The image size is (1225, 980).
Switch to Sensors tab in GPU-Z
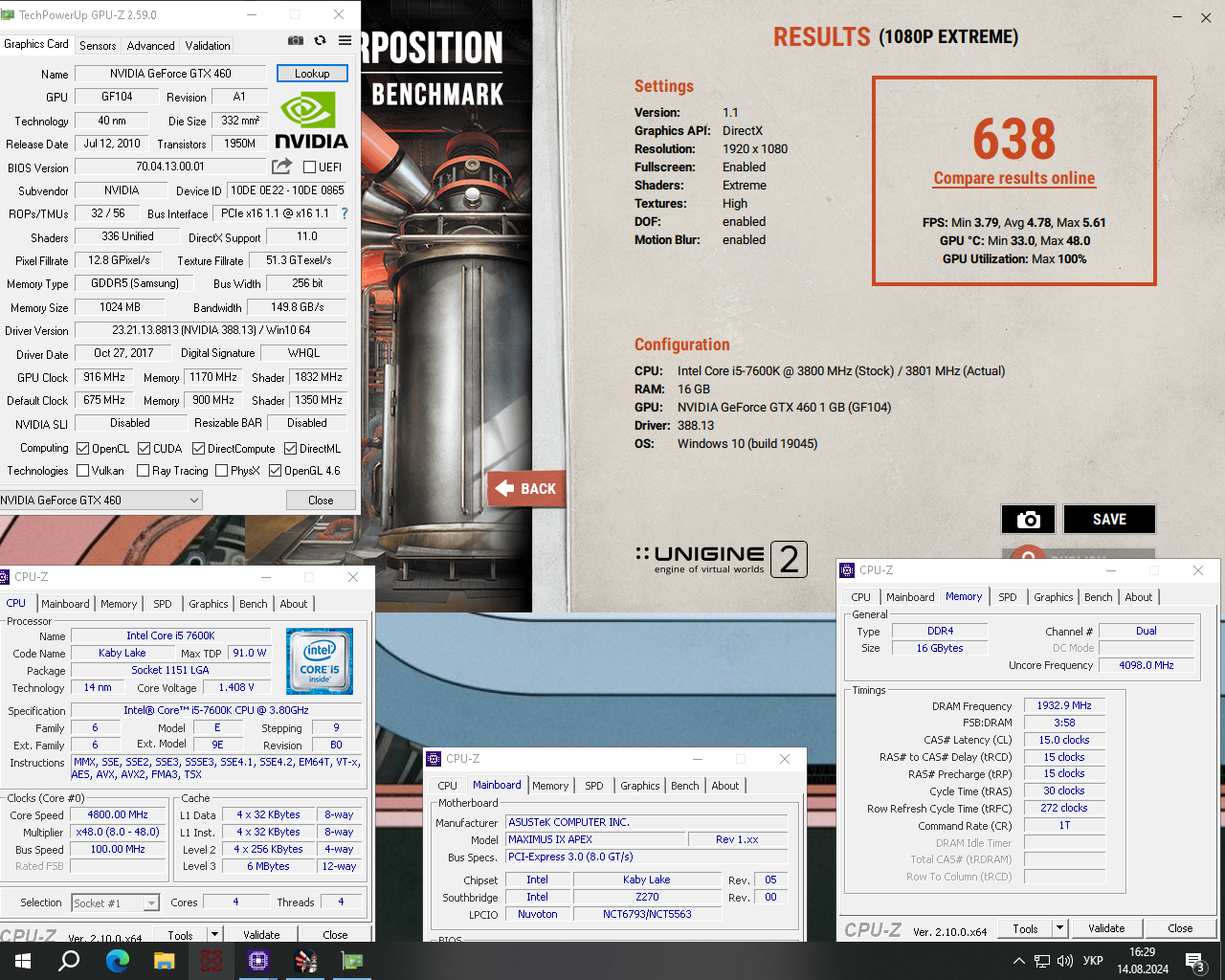98,45
